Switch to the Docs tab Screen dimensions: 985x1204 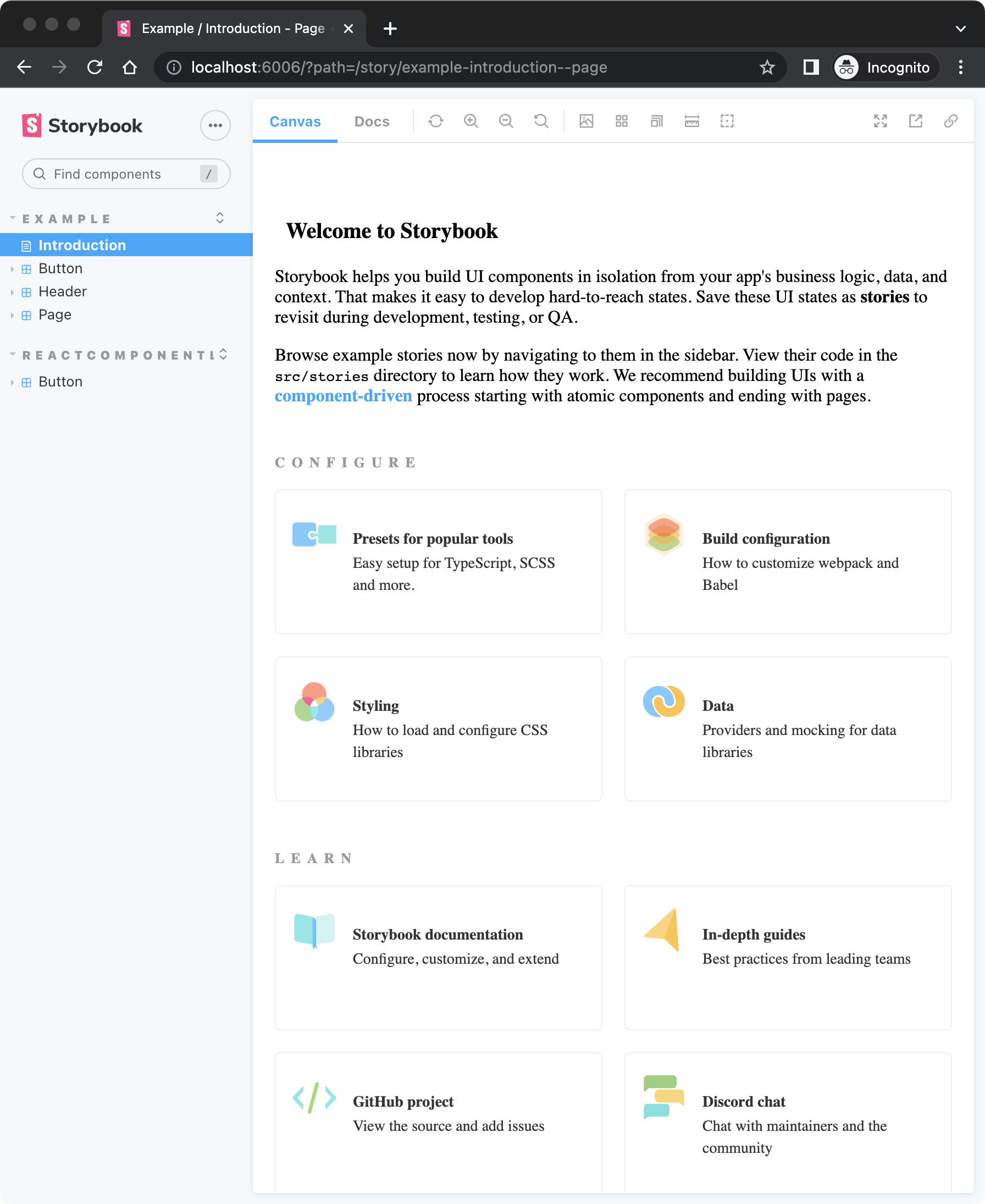click(372, 121)
